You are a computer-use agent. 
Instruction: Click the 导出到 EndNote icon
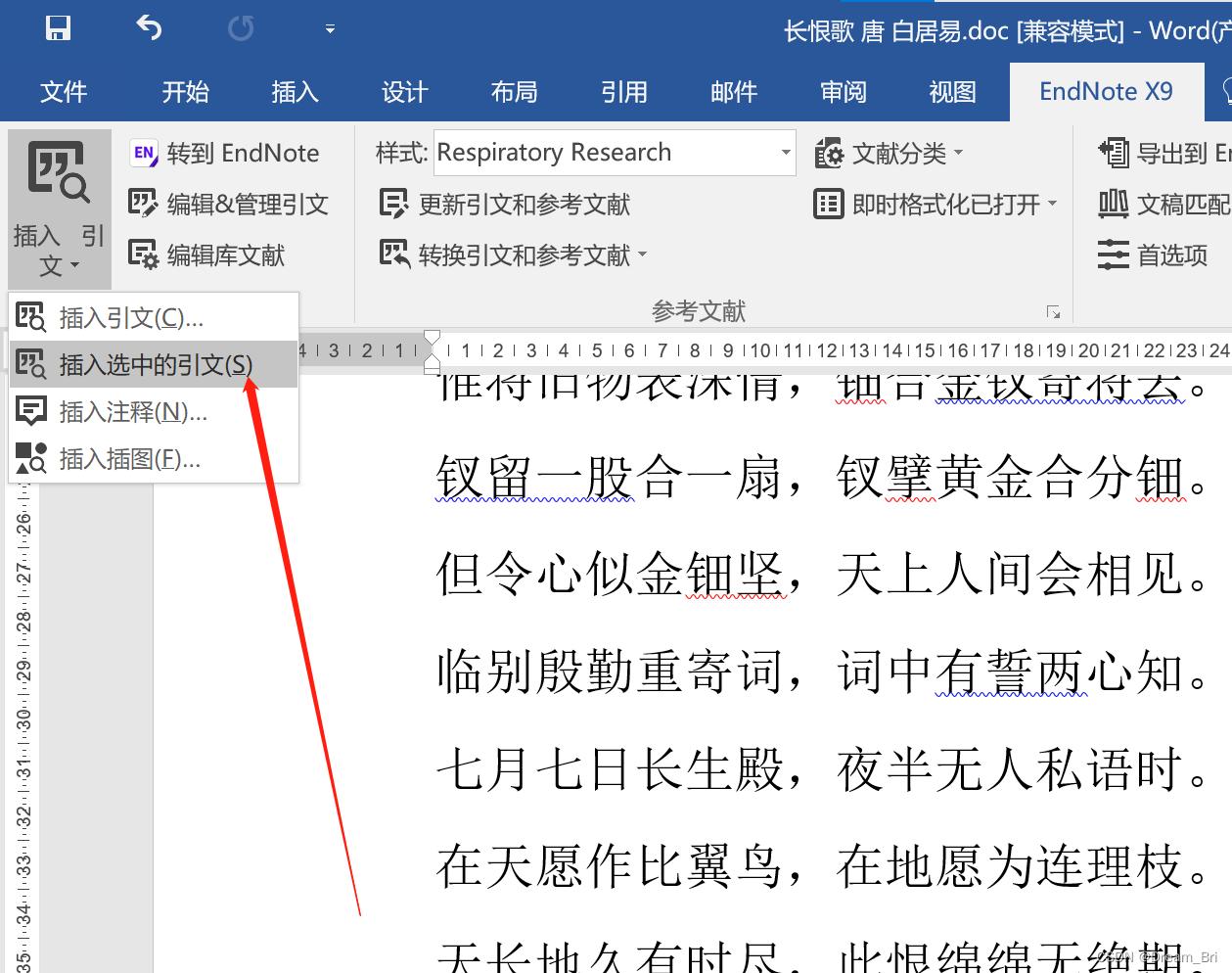(1114, 153)
